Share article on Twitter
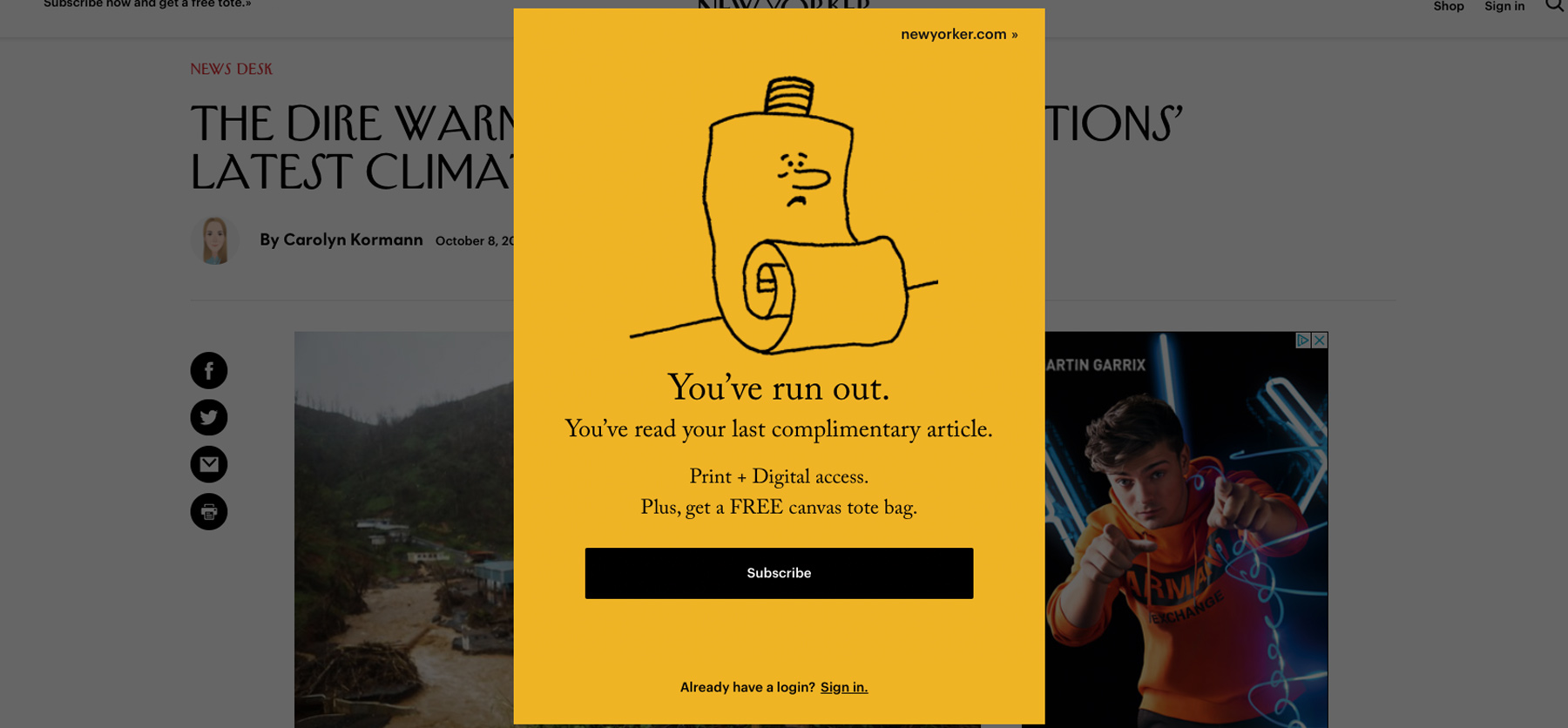 (209, 418)
